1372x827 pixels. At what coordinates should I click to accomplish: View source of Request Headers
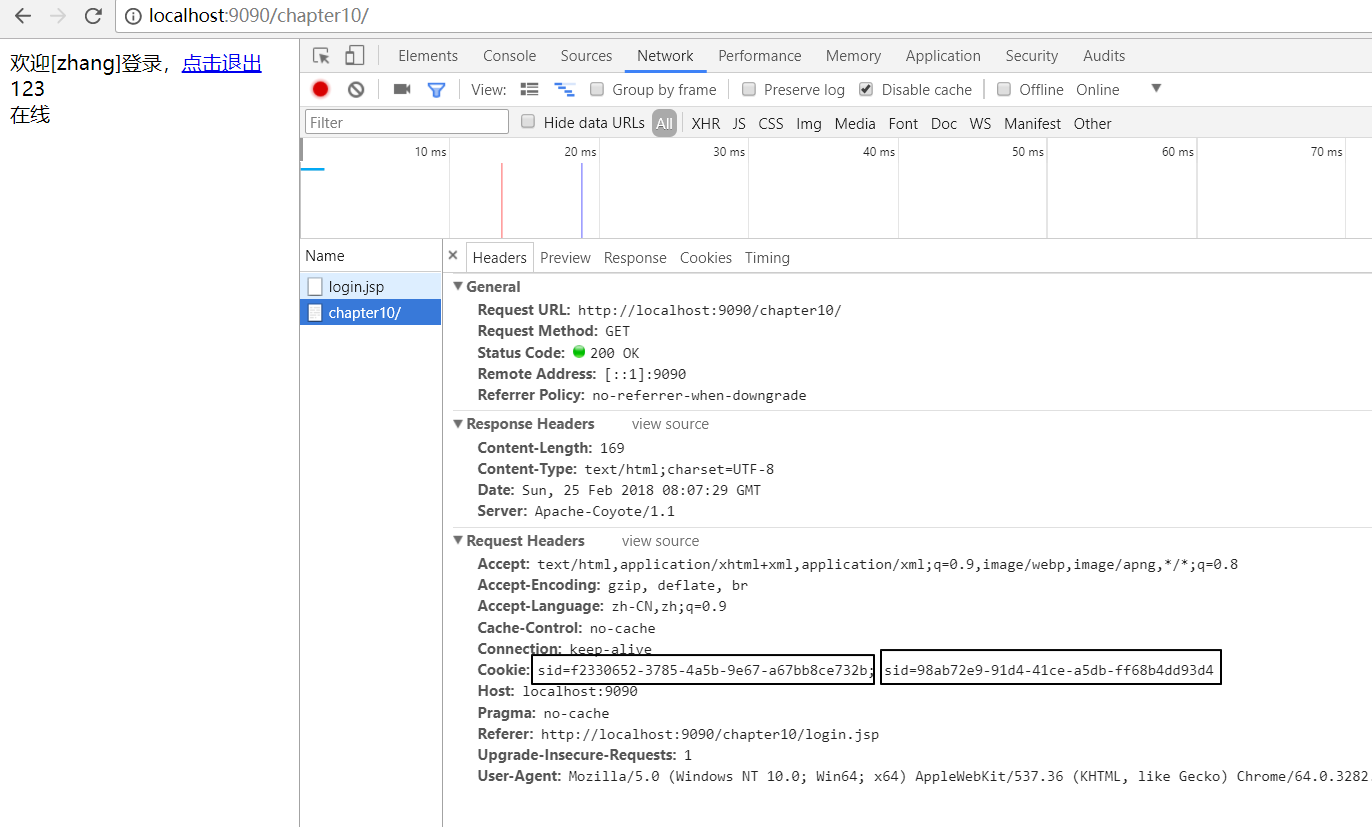(x=660, y=541)
